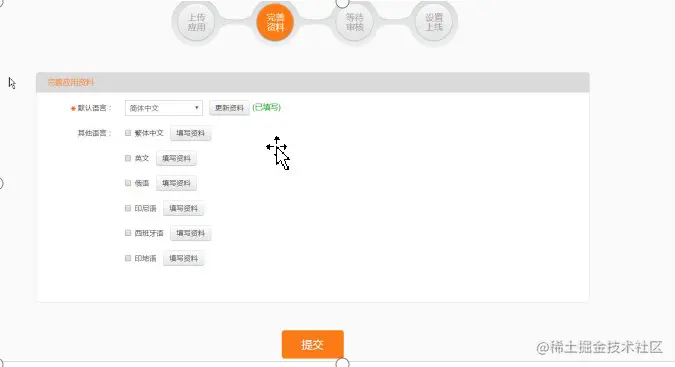Screen dimensions: 675x367
Task: Click the 更新资料 button
Action: point(229,108)
